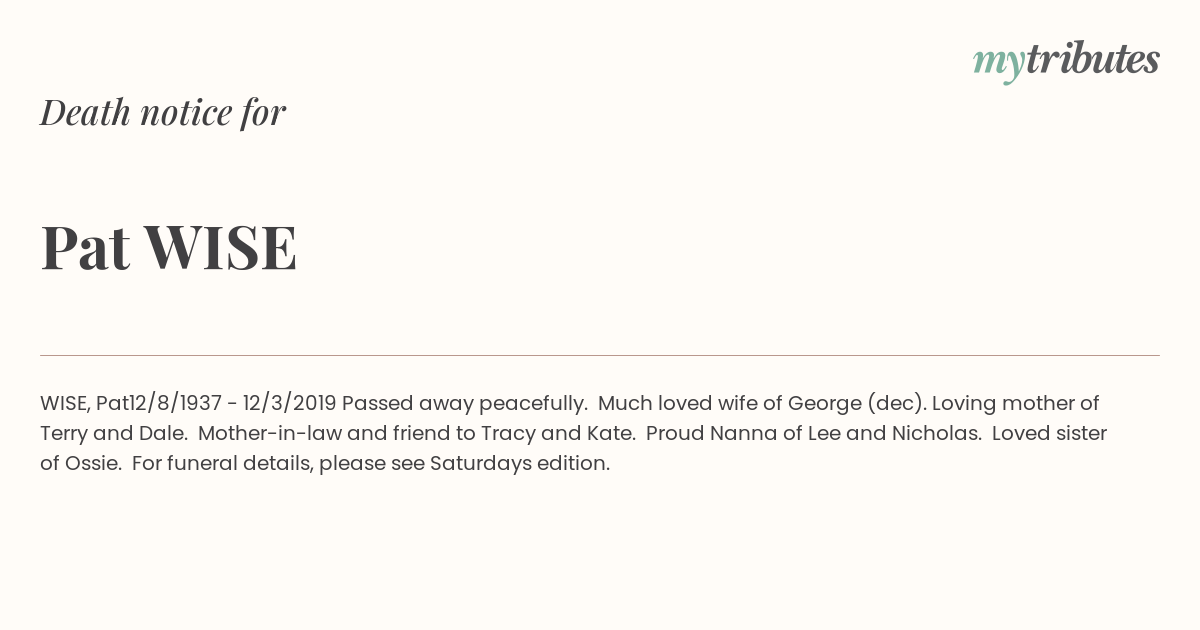This screenshot has width=1200, height=630.
Task: Select the Pat WISE name heading
Action: click(x=169, y=247)
